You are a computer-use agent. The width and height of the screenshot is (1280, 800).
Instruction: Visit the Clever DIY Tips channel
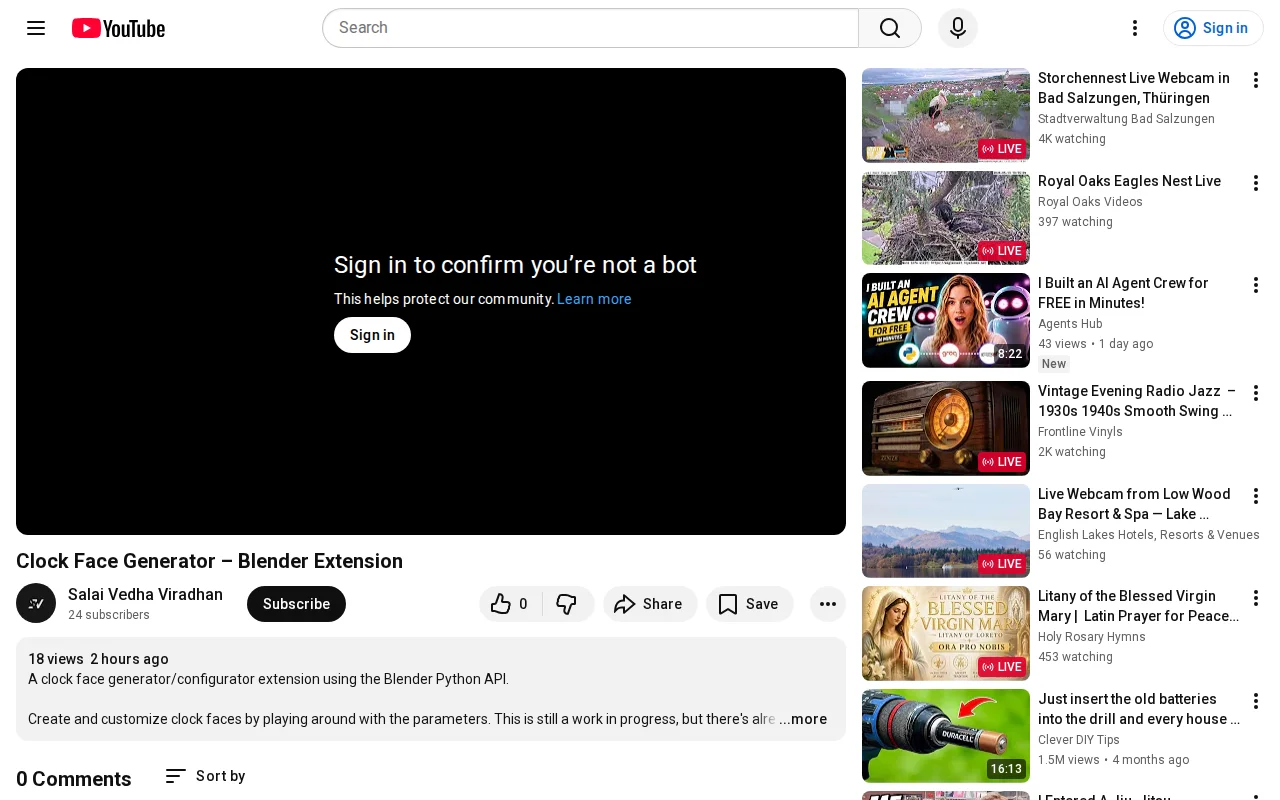1079,740
